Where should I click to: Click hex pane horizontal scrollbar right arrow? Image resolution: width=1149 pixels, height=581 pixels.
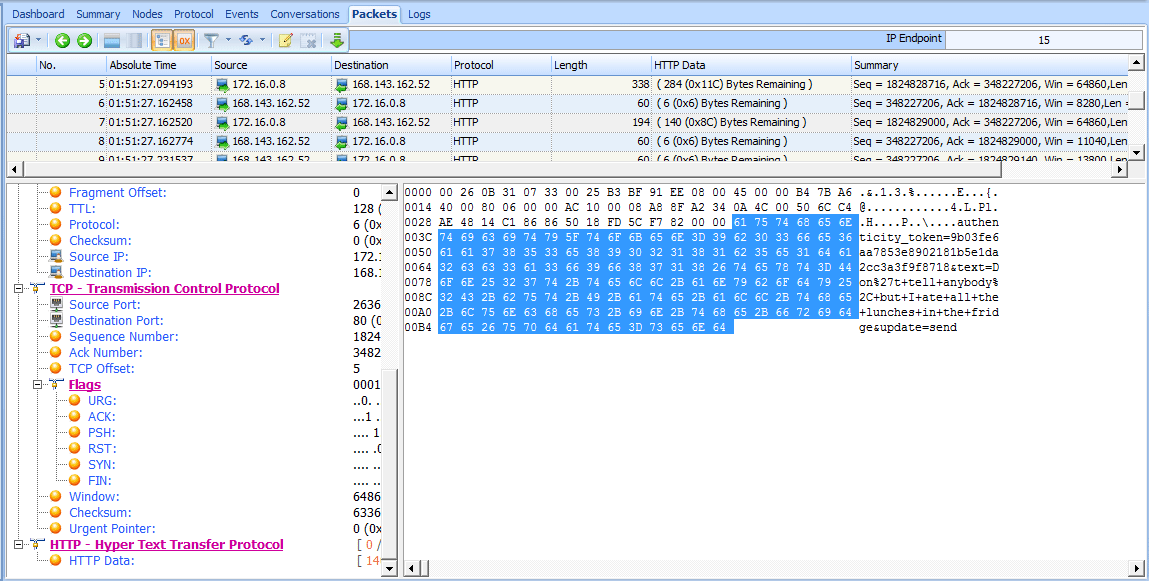click(1136, 568)
